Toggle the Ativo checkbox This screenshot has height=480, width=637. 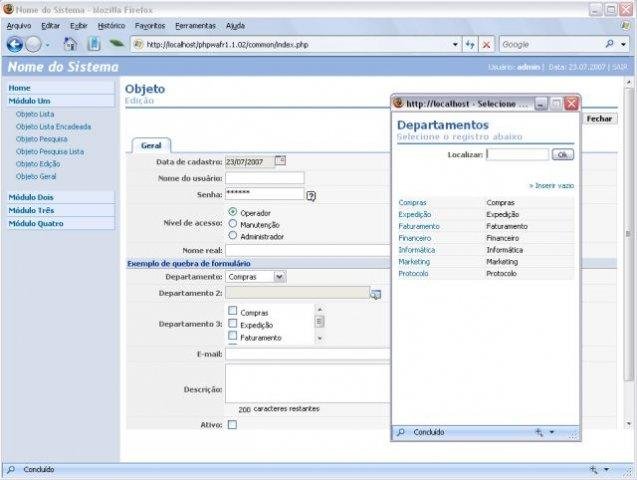(x=232, y=425)
